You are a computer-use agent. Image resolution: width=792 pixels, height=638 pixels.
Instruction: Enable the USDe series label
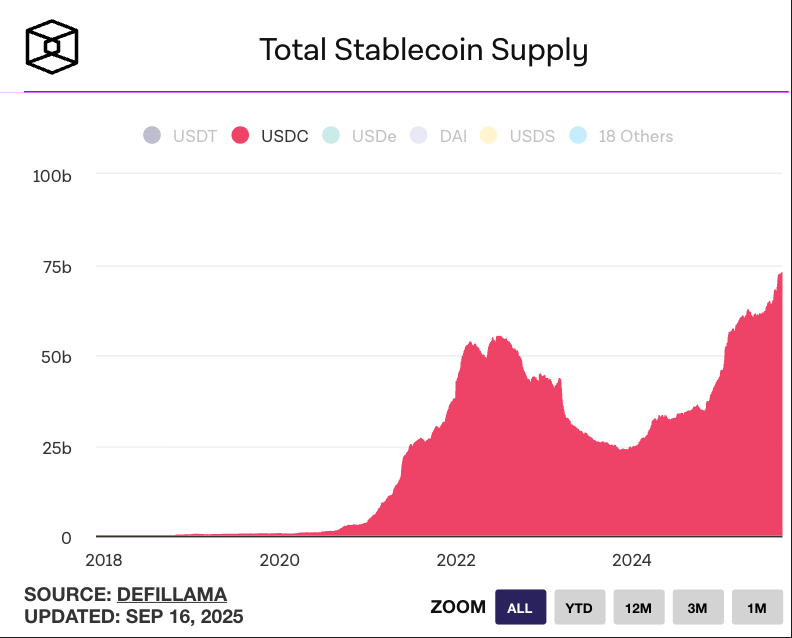(x=374, y=136)
